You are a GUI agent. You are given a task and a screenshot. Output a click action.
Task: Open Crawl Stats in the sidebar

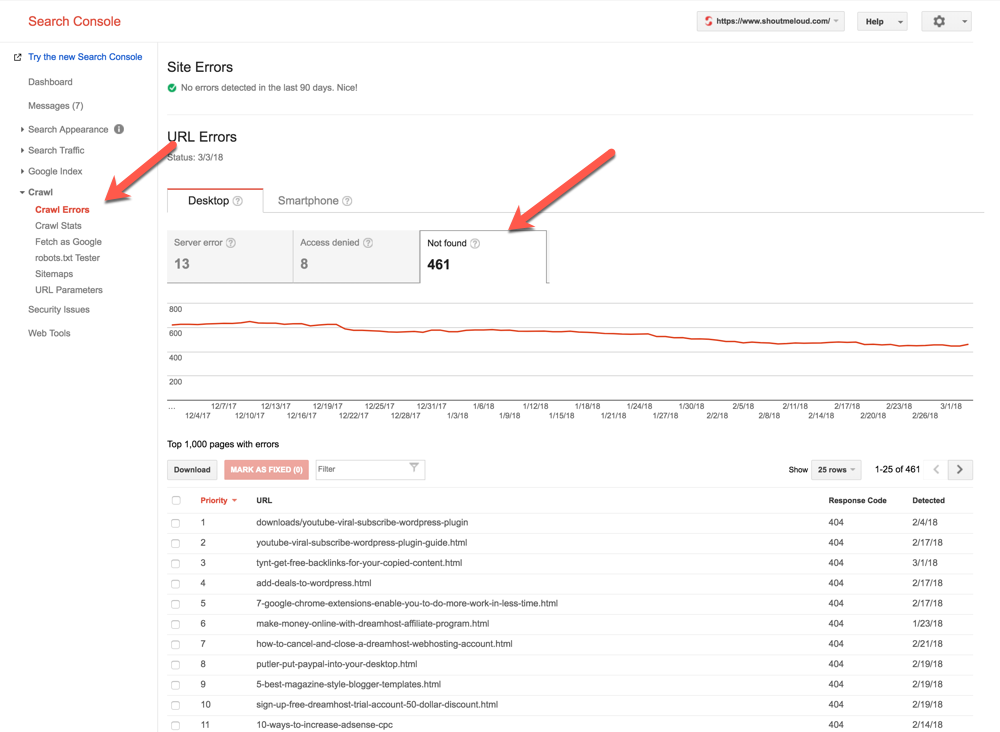58,226
